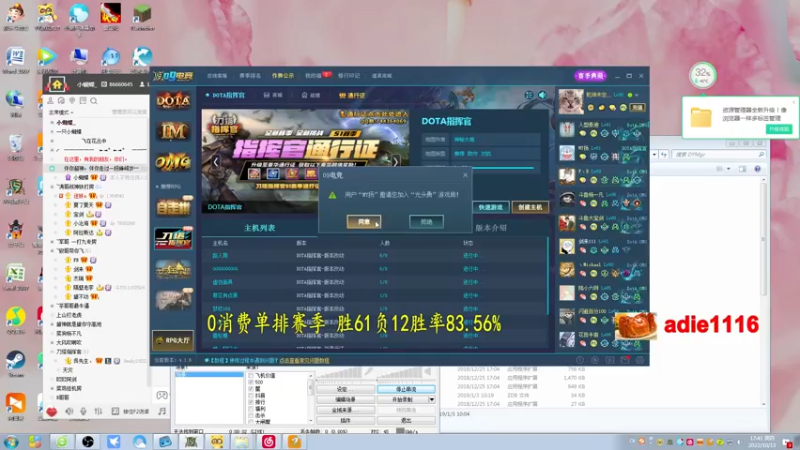Select the OMG game icon in sidebar
800x450 pixels.
pos(173,162)
